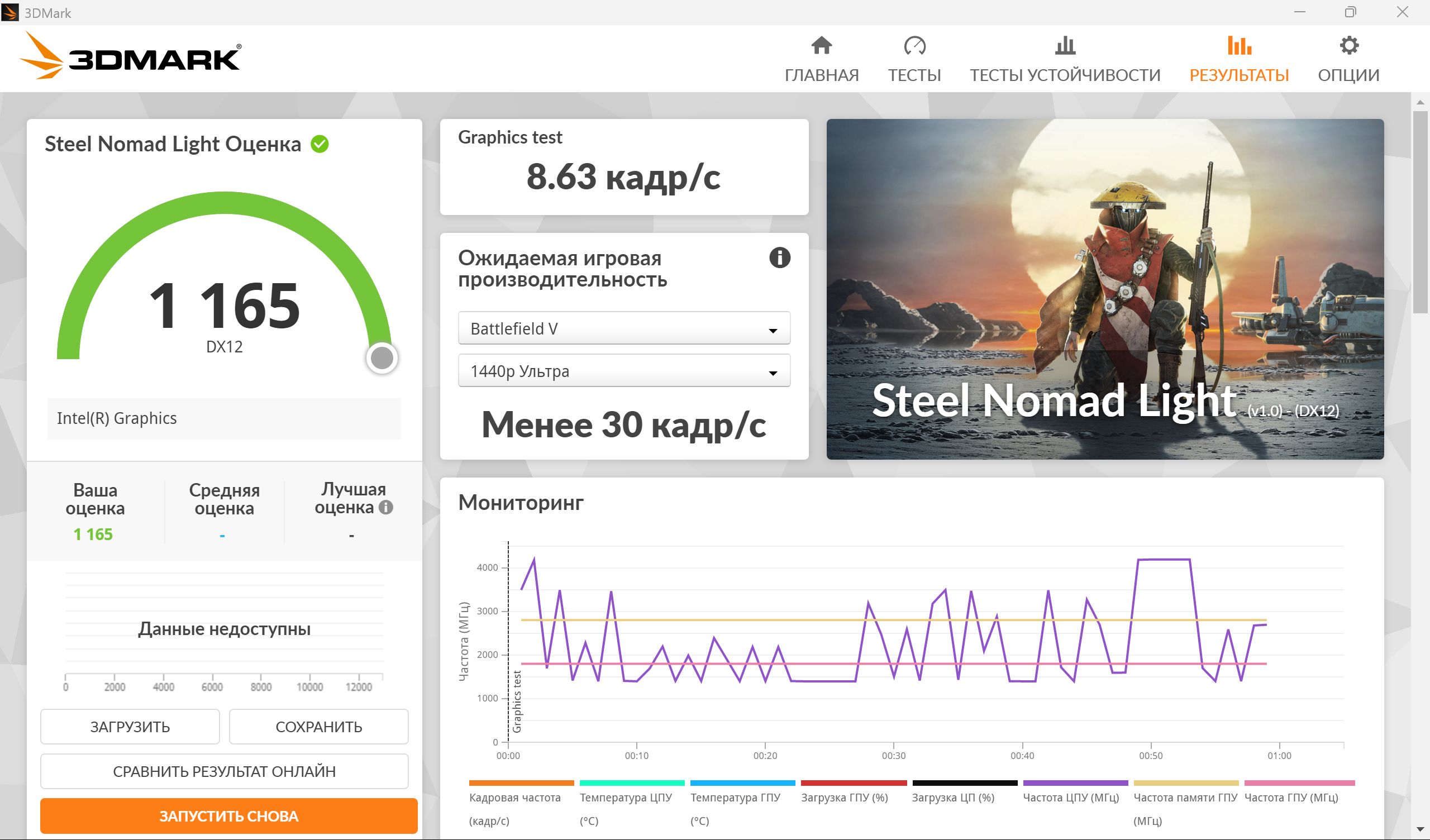Click the Мониторинг section heading

[521, 502]
